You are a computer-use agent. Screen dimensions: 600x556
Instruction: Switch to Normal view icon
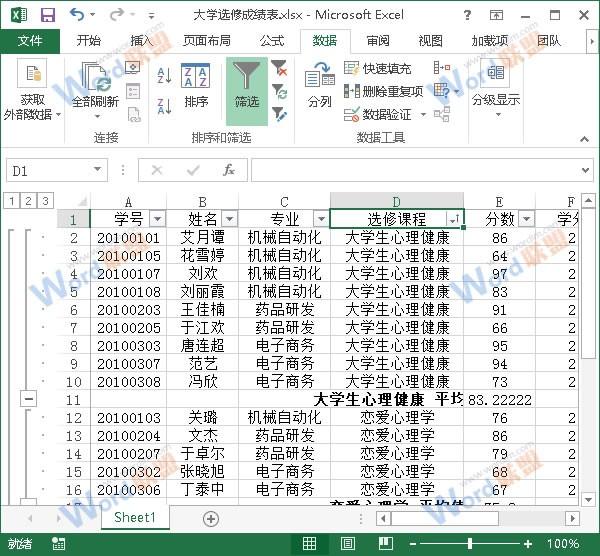309,543
